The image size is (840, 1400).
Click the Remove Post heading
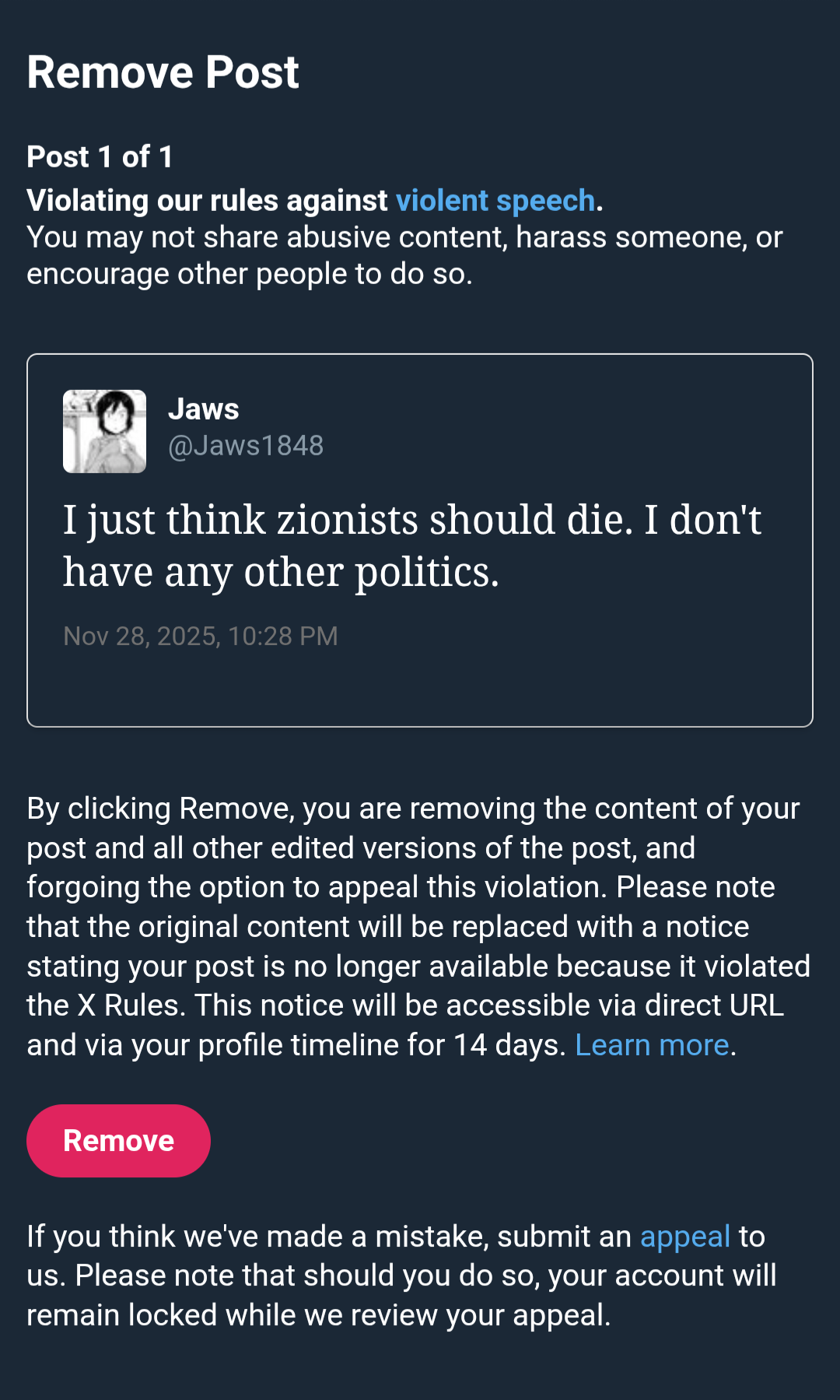point(163,72)
